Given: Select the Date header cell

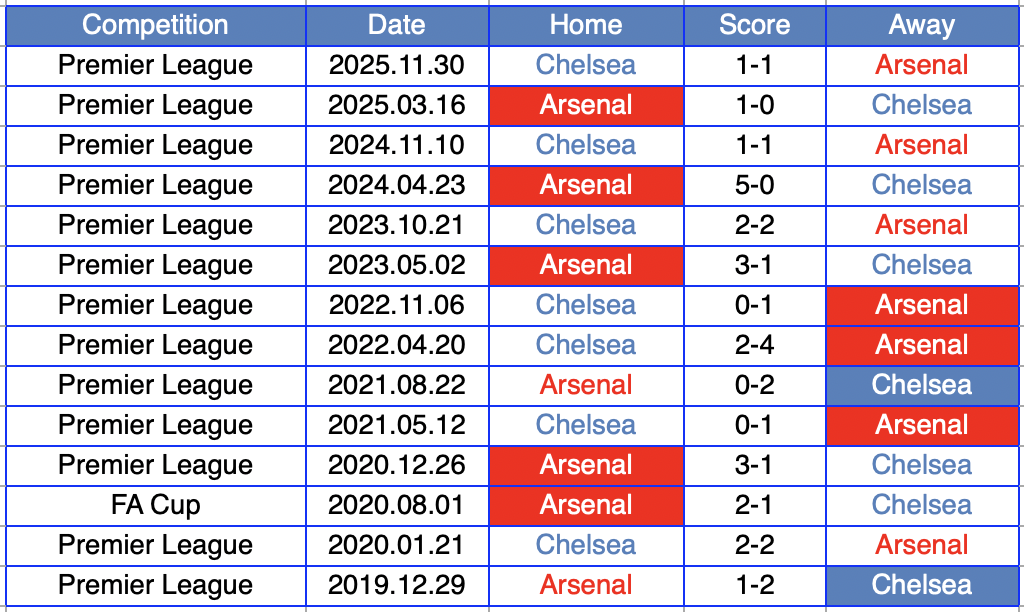Looking at the screenshot, I should 397,25.
